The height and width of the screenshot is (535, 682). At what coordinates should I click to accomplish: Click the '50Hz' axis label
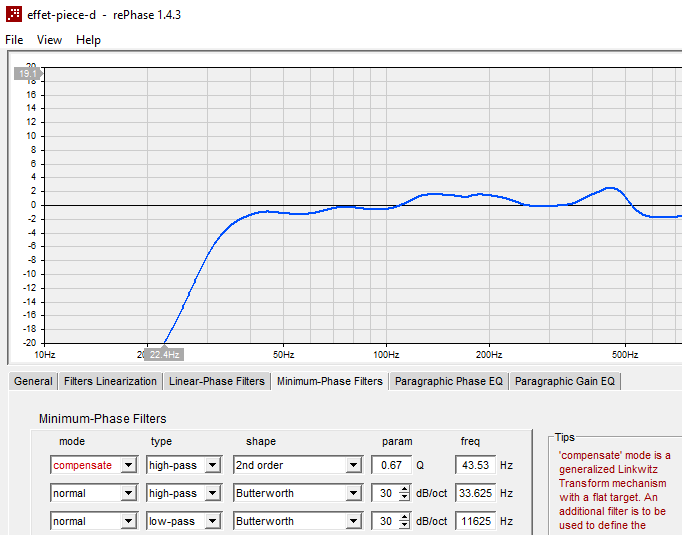tap(284, 354)
